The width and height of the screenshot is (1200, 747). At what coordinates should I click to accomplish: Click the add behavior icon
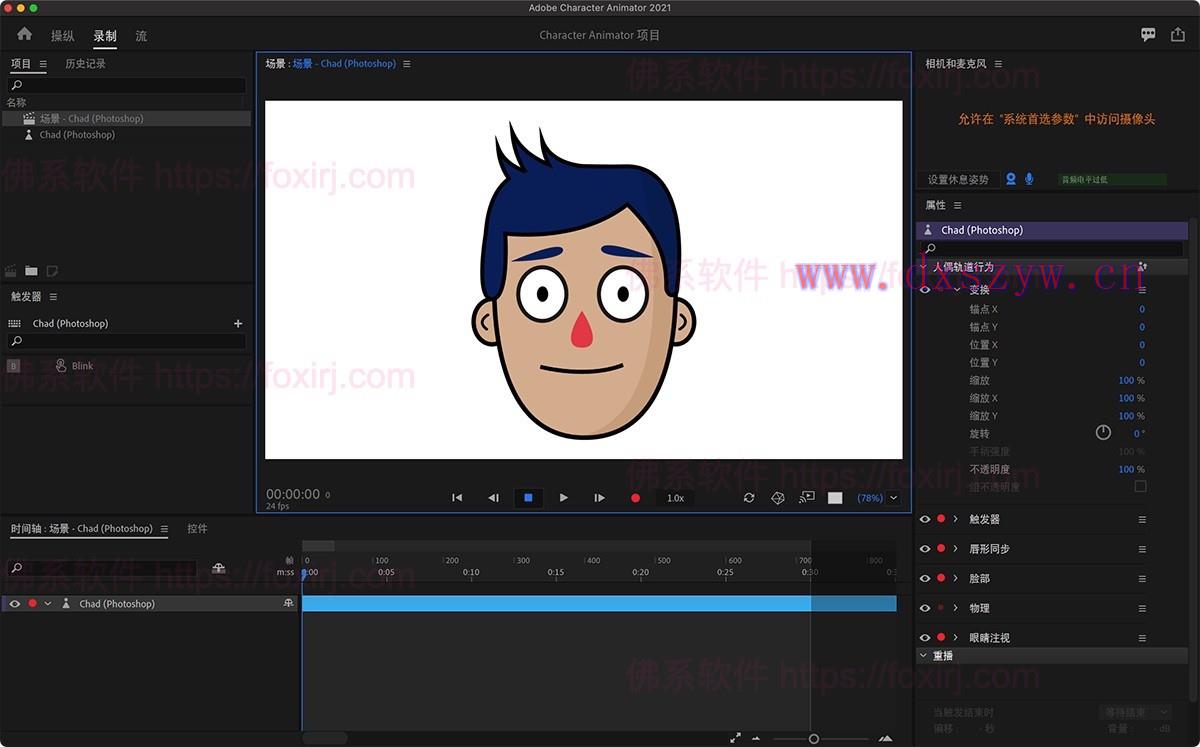(1142, 267)
